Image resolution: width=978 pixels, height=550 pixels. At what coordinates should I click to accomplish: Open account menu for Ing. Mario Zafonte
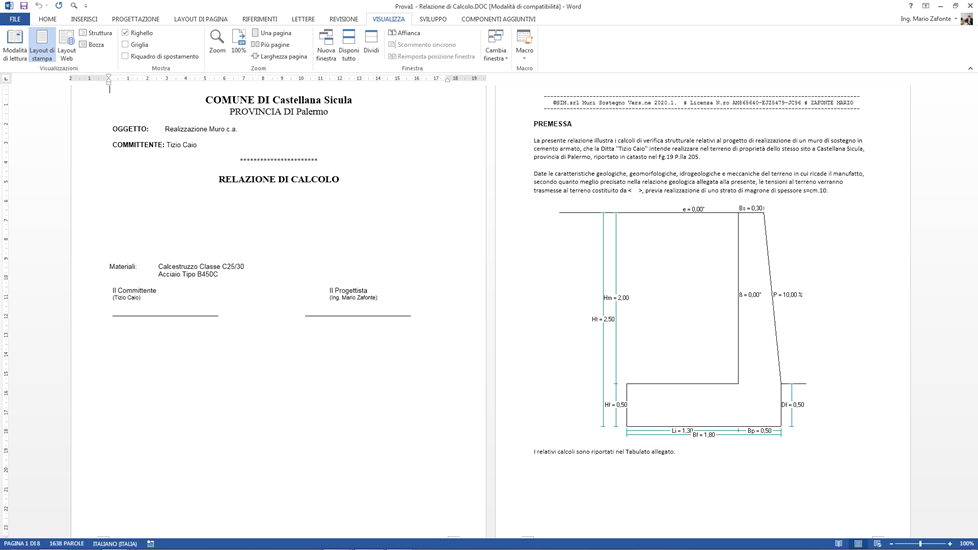pyautogui.click(x=928, y=19)
